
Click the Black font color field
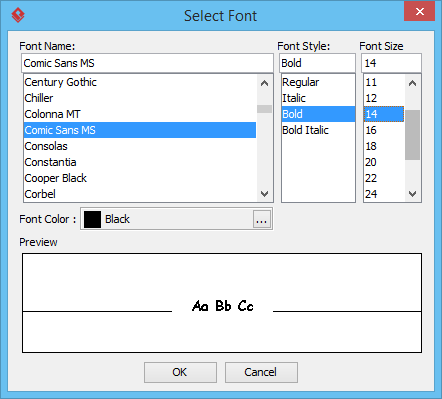pyautogui.click(x=176, y=219)
